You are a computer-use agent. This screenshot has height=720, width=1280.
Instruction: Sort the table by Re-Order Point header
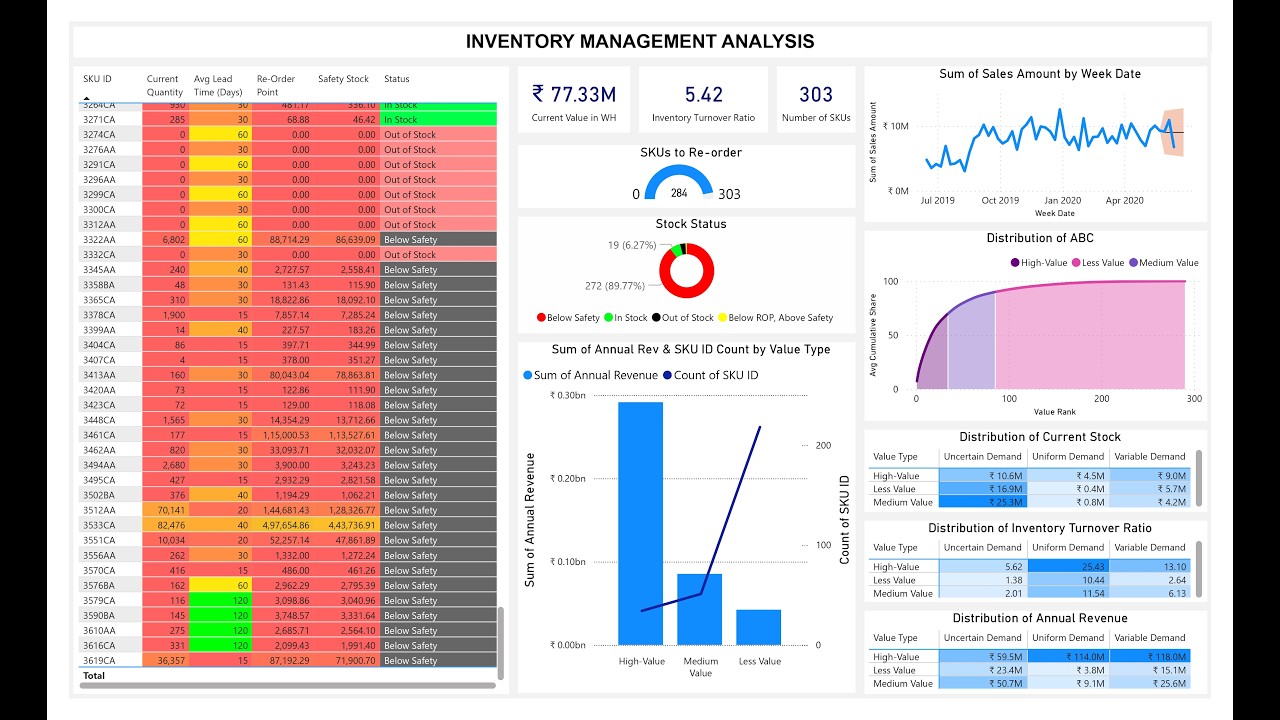pyautogui.click(x=276, y=85)
